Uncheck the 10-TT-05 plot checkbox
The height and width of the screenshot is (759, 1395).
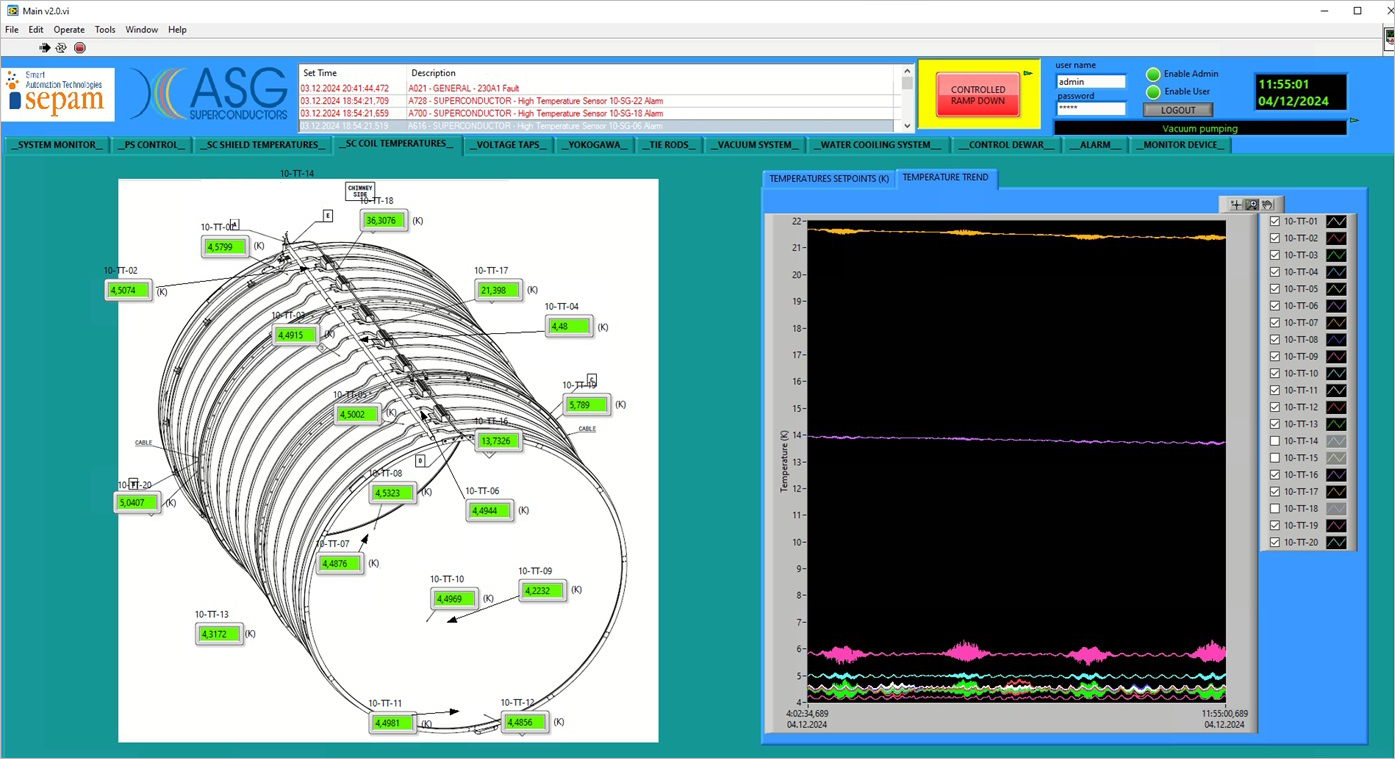pos(1274,289)
